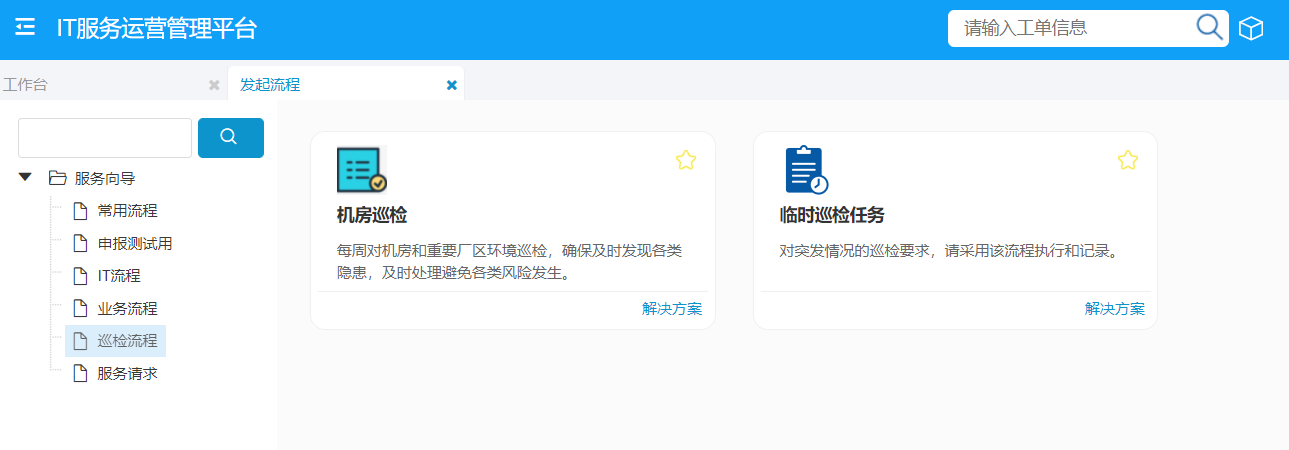
Task: Select 常用流程 in the service tree
Action: [x=127, y=211]
